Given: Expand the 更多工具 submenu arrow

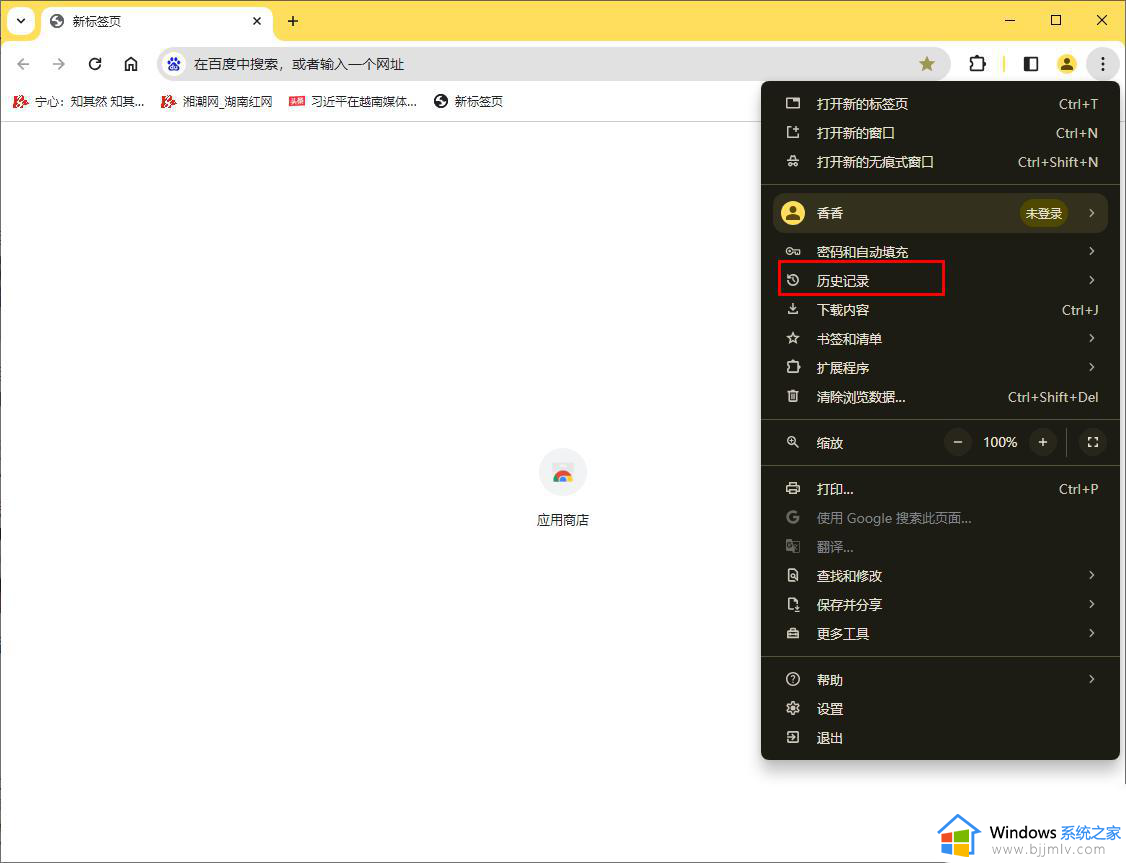Looking at the screenshot, I should pyautogui.click(x=1092, y=634).
